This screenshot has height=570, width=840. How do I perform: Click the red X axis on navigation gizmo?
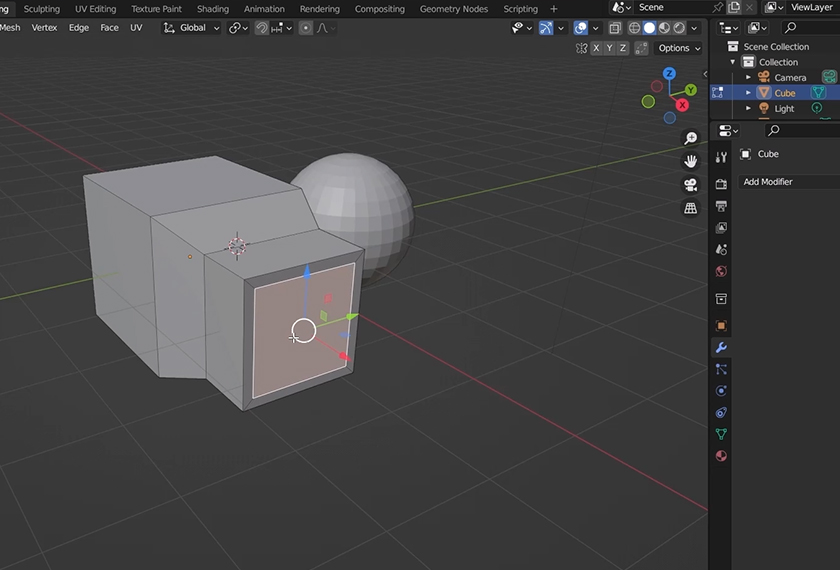coord(683,104)
